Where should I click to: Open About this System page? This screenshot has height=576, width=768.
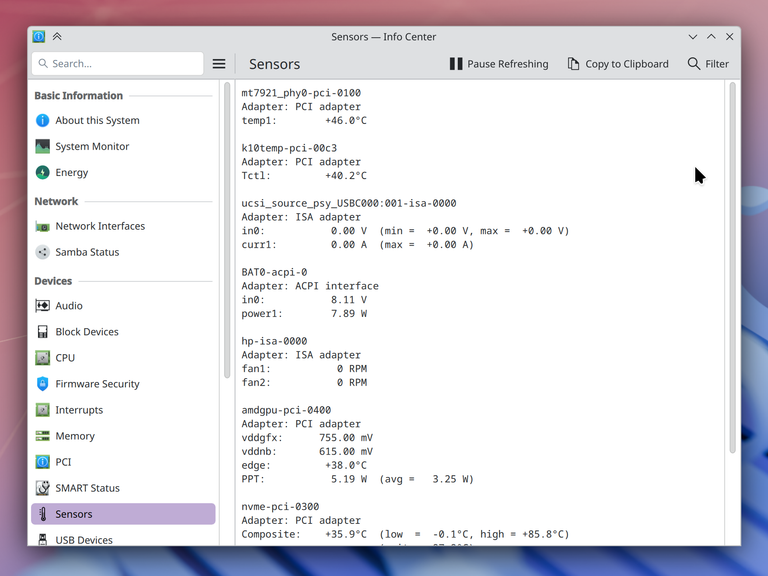123,120
